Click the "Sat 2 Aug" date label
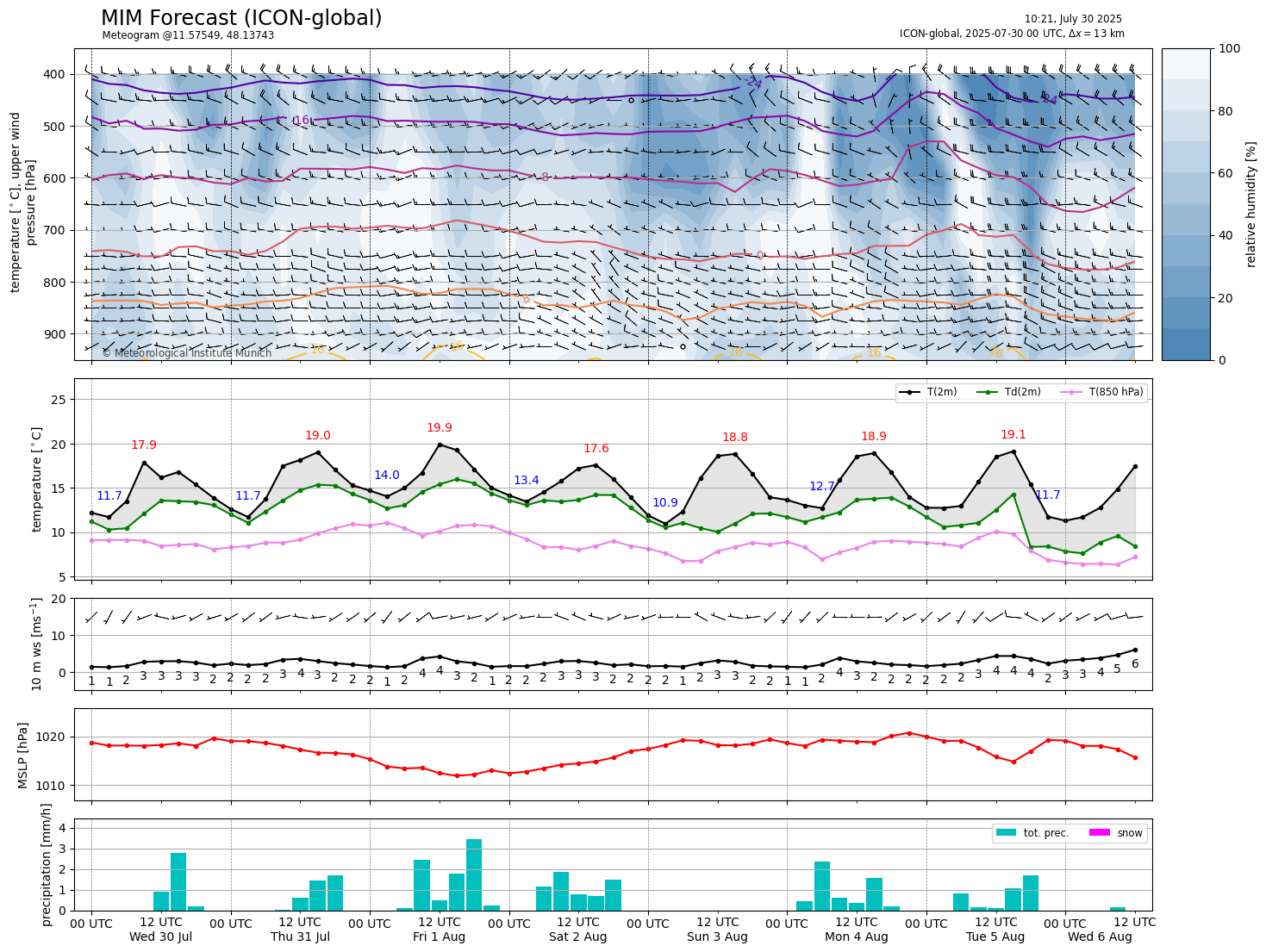1266x952 pixels. [578, 936]
